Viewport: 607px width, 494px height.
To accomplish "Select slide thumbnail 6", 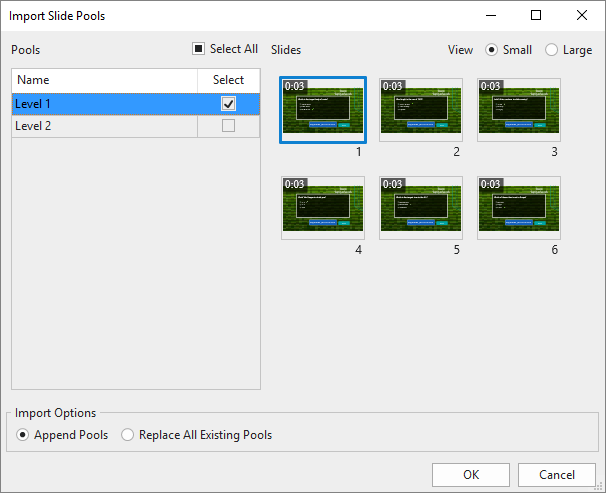I will (x=519, y=208).
